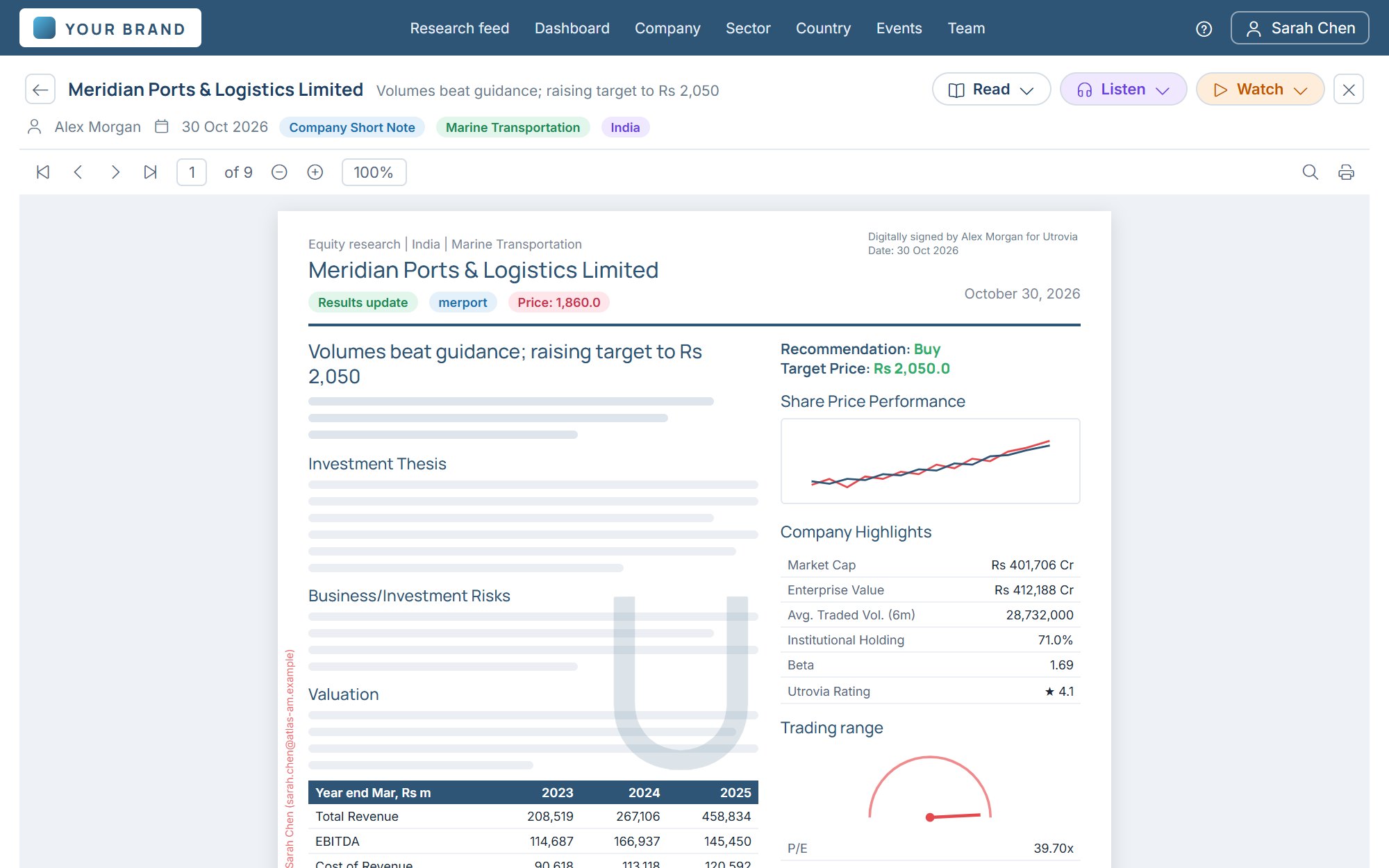Go to next page chevron

[x=115, y=172]
